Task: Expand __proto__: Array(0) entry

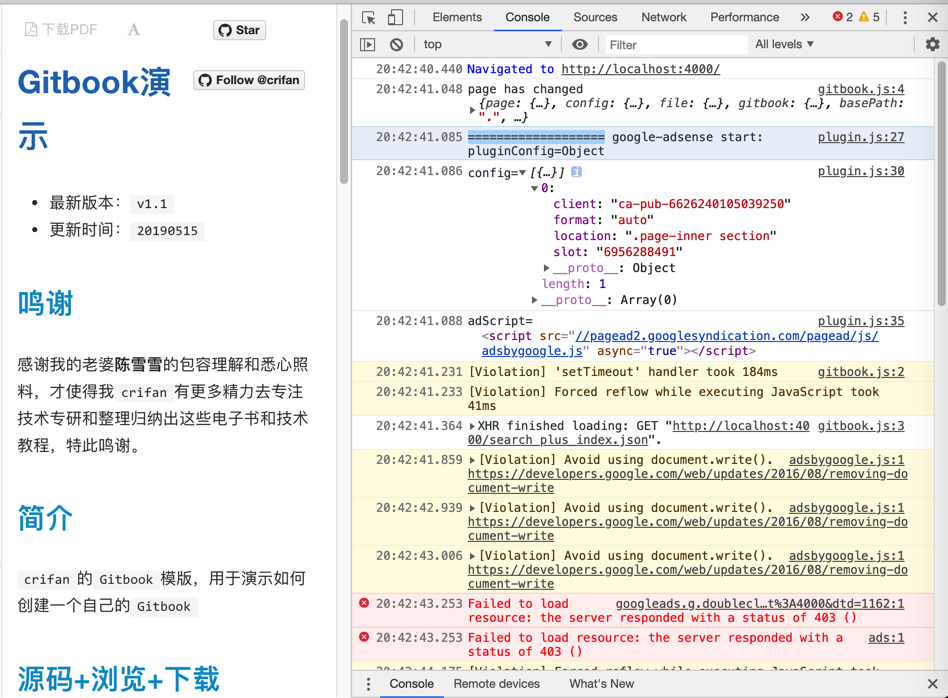Action: [x=534, y=300]
